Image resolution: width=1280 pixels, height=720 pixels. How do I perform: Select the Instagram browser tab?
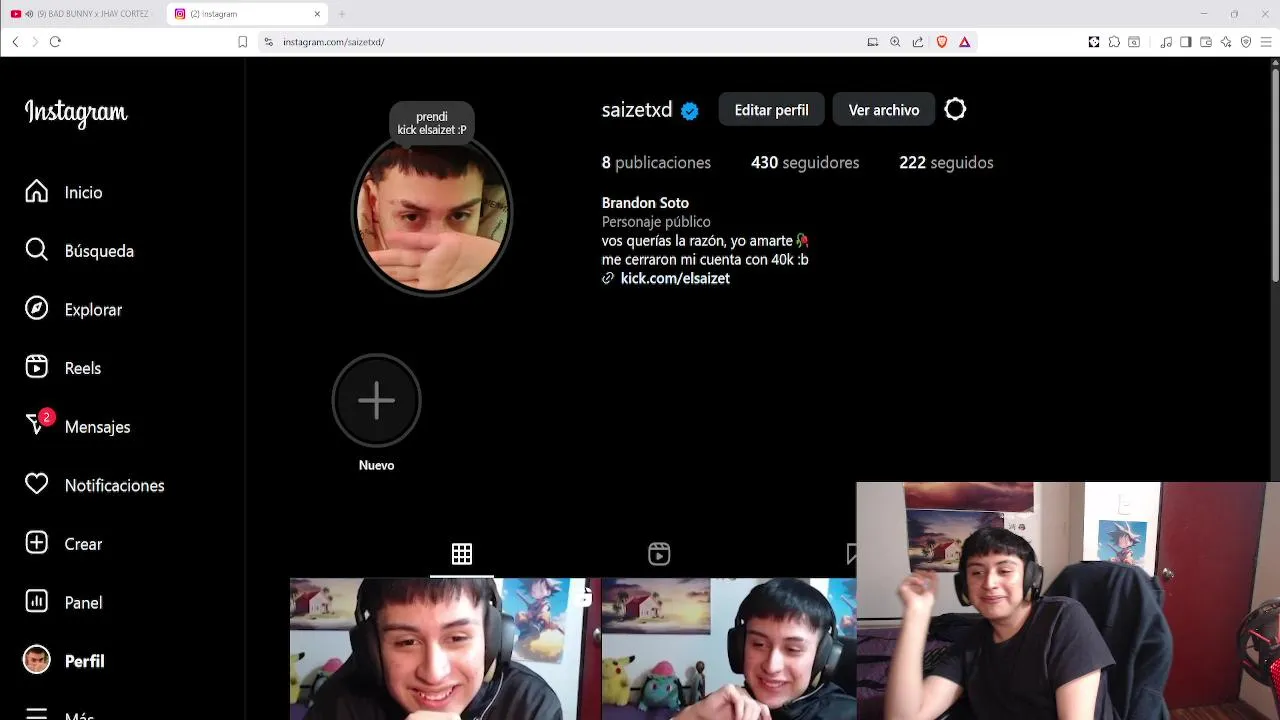click(x=249, y=14)
